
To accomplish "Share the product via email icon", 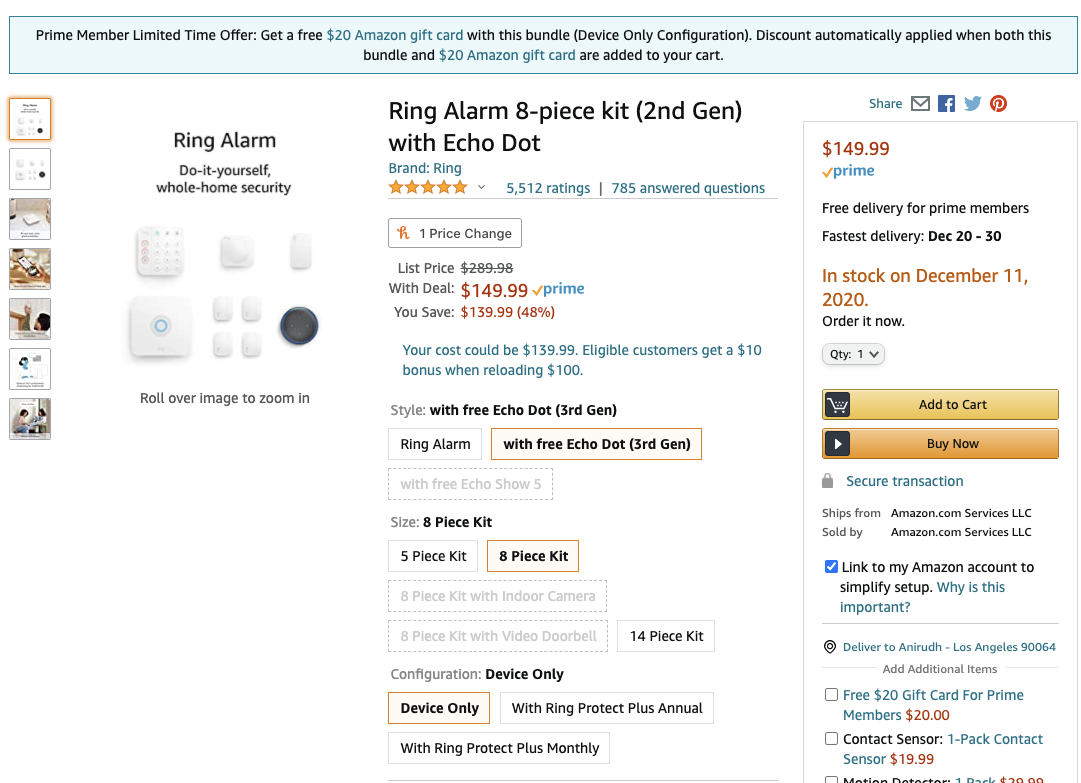I will [x=919, y=103].
